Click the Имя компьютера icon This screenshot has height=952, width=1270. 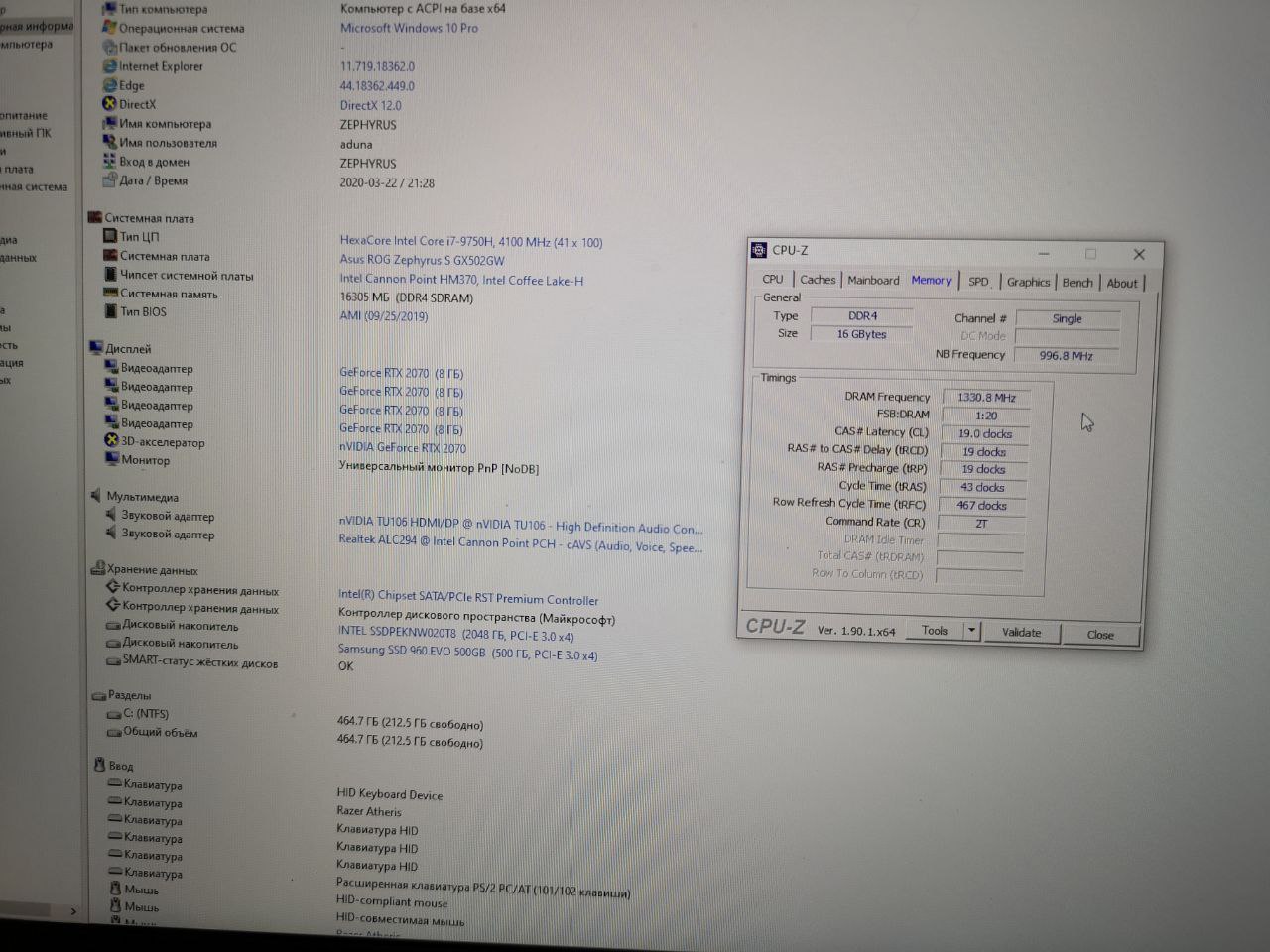click(x=110, y=123)
